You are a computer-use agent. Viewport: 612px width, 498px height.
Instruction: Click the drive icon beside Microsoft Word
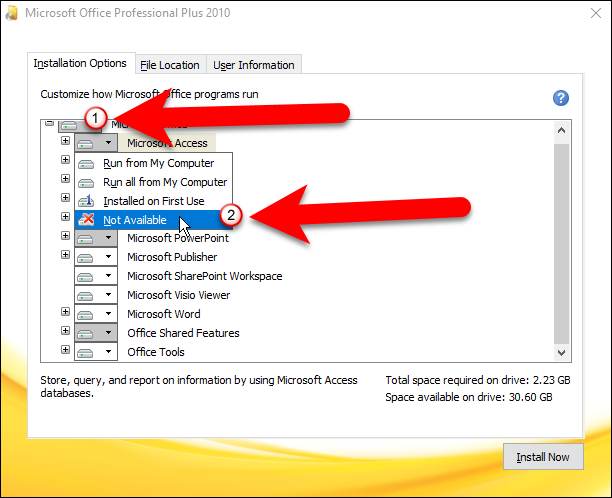coord(85,315)
